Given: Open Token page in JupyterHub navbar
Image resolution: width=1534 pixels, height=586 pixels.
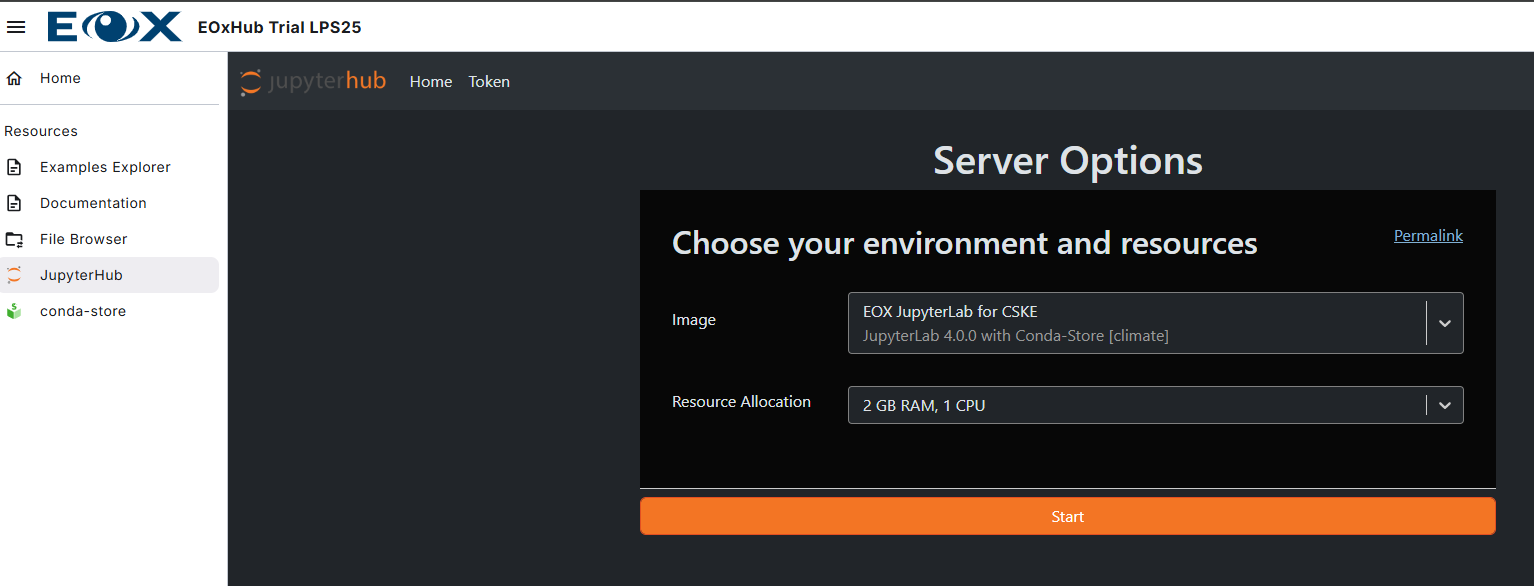Looking at the screenshot, I should [x=489, y=82].
